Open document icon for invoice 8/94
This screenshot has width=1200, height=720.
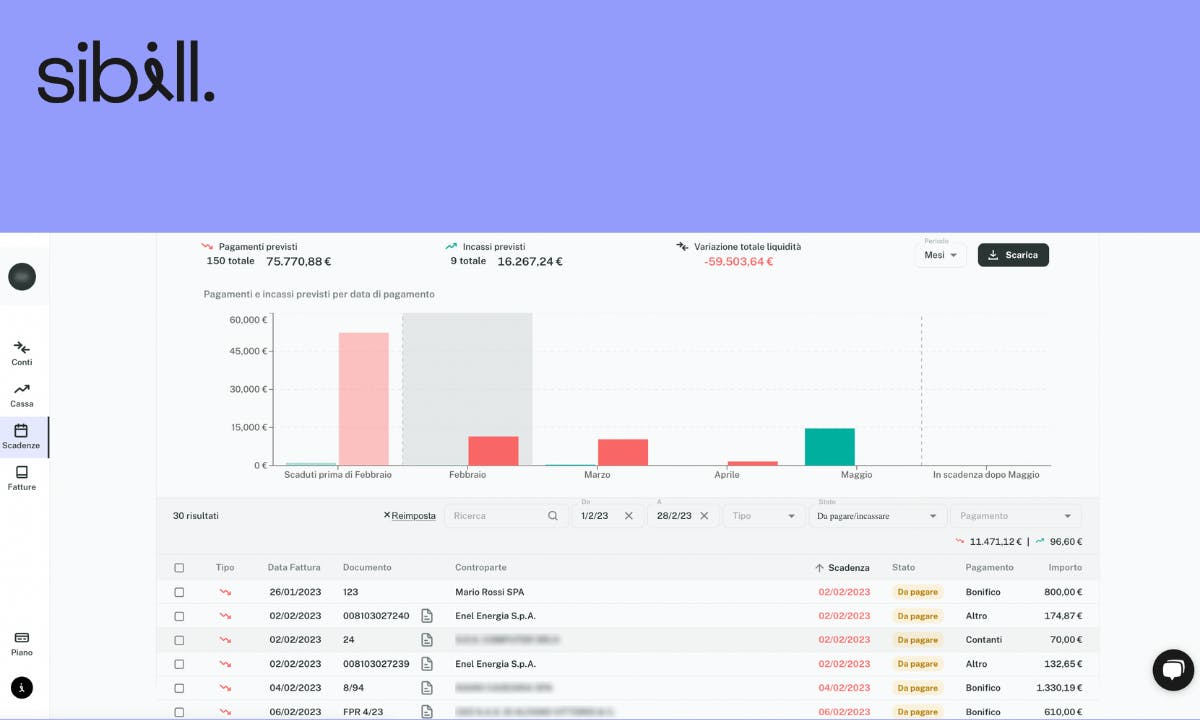click(x=427, y=688)
